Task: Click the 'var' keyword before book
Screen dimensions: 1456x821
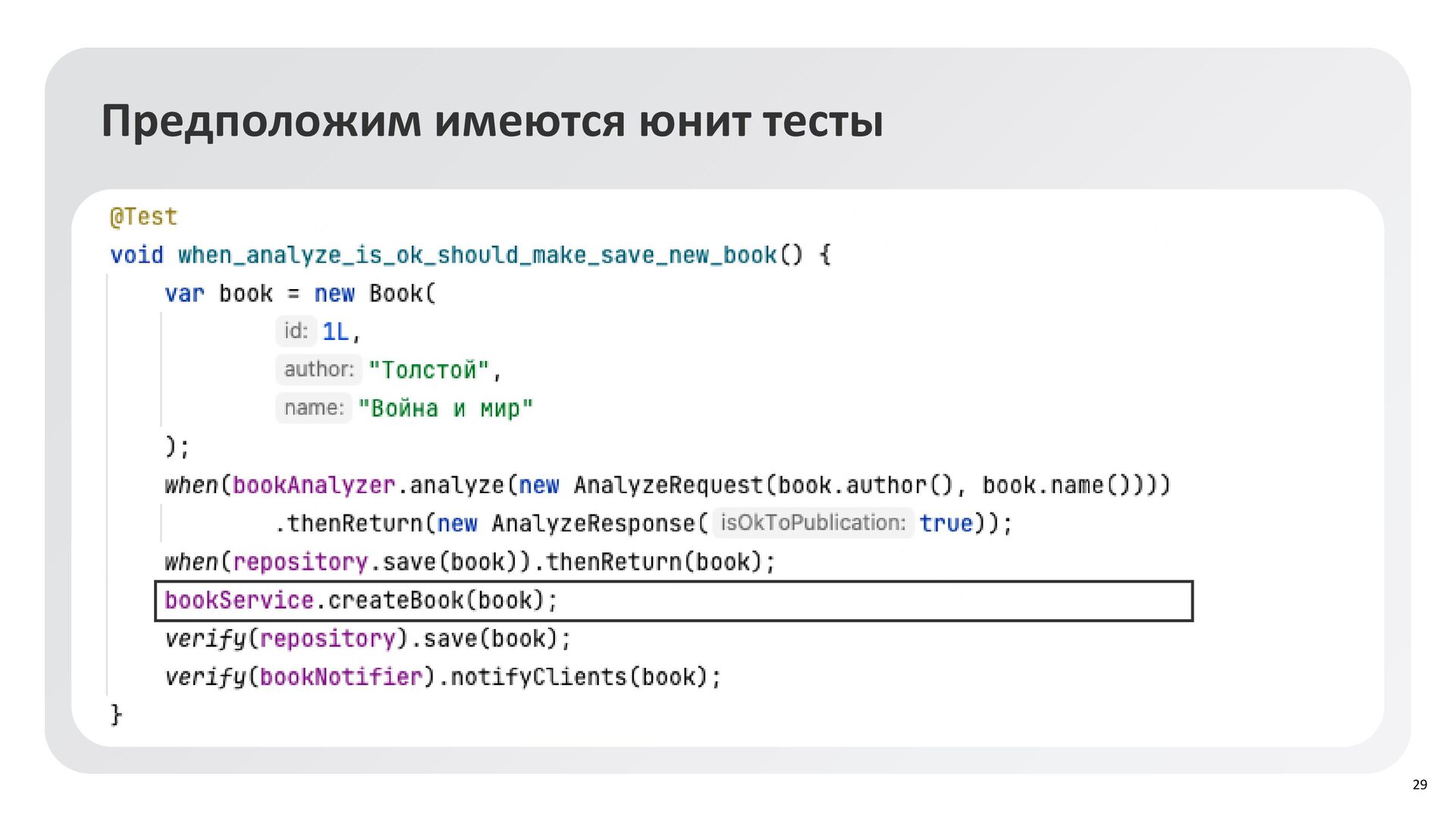Action: tap(184, 294)
